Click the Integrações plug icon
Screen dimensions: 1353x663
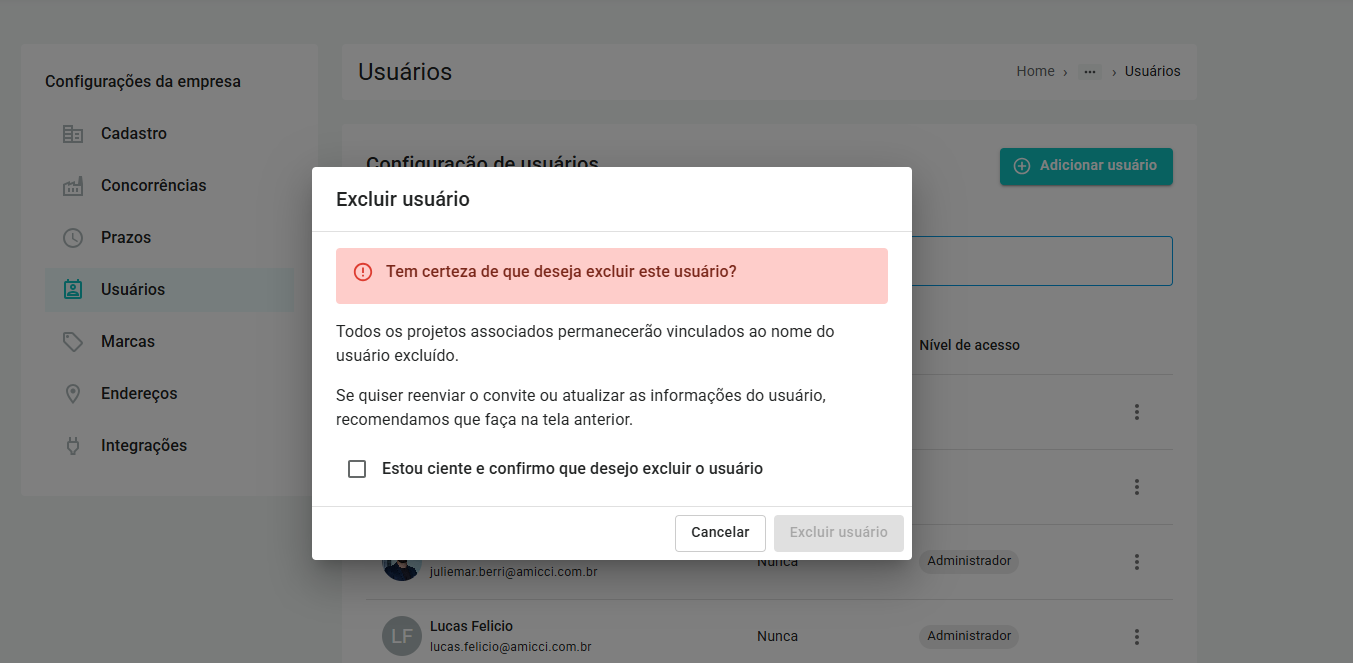click(72, 446)
